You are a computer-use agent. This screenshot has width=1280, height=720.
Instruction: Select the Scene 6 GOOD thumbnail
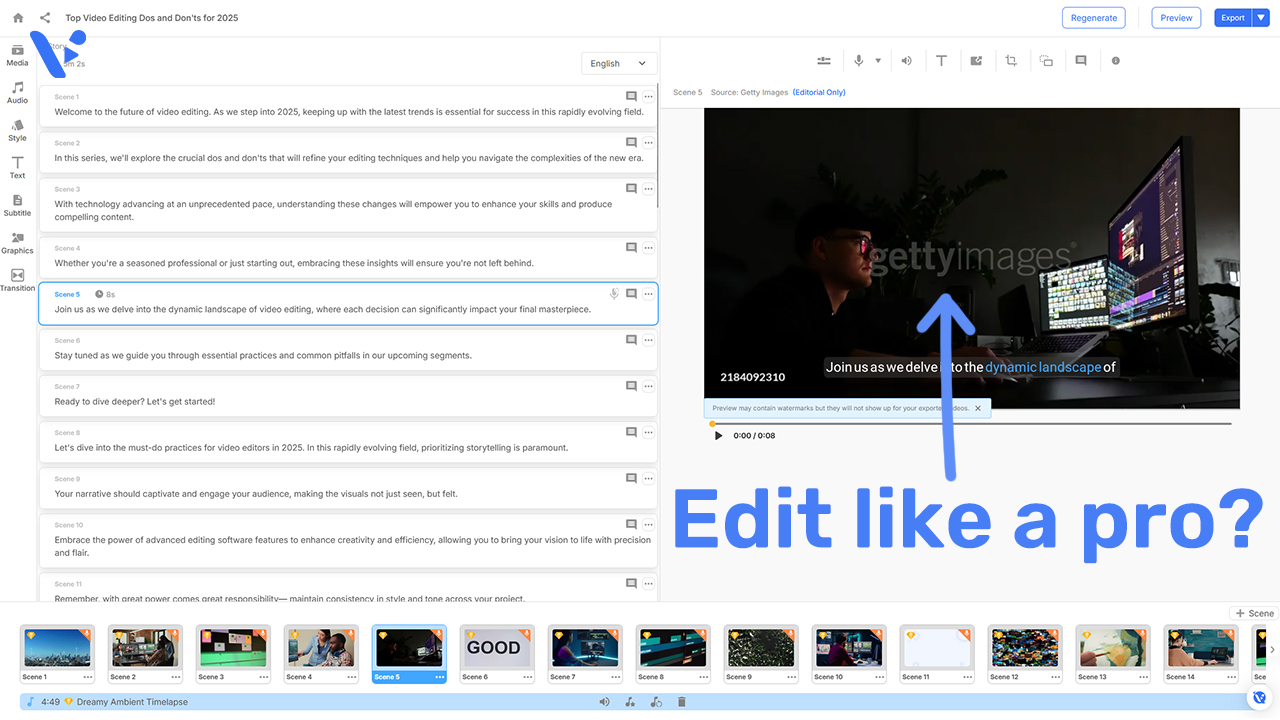click(x=497, y=647)
